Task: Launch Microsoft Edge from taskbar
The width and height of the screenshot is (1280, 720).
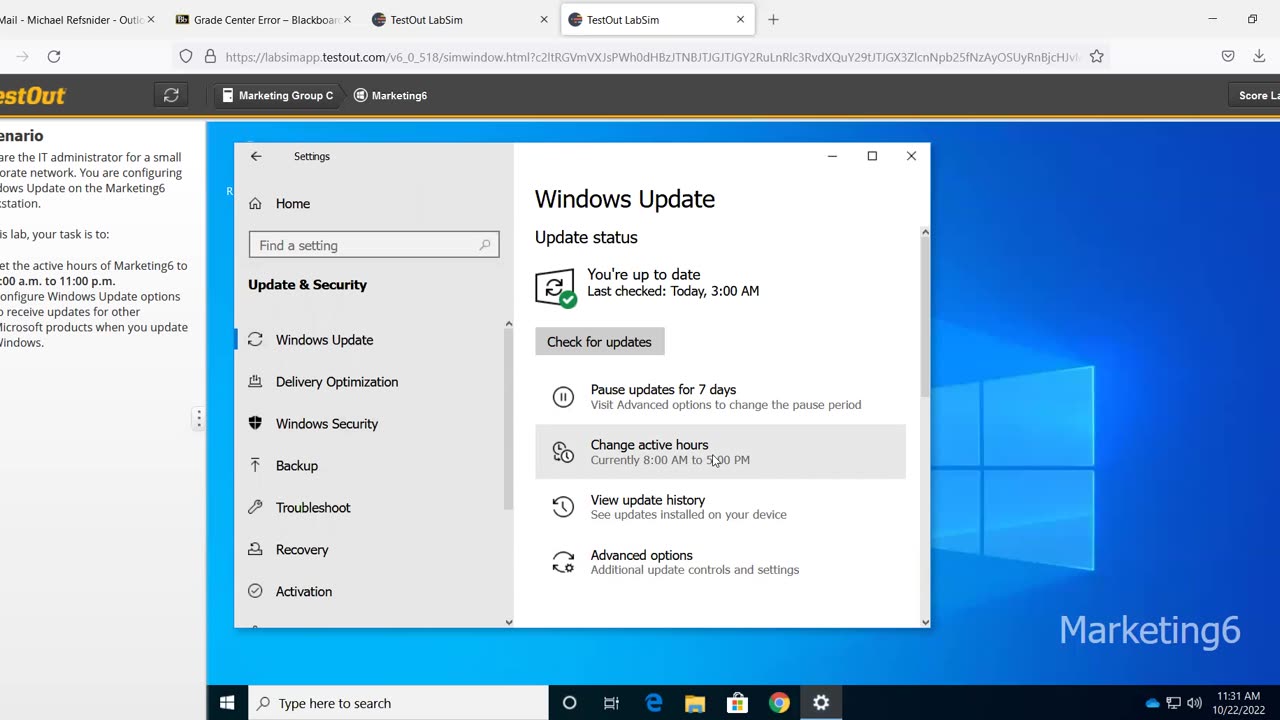Action: pyautogui.click(x=653, y=703)
